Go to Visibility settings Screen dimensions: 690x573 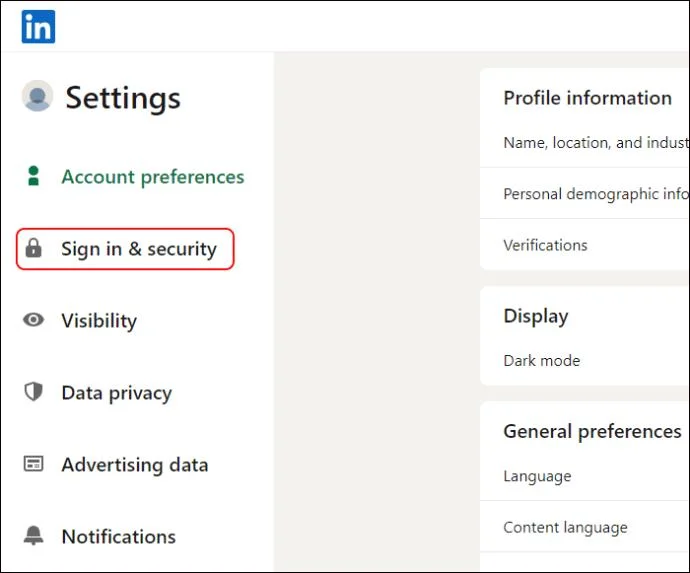click(99, 320)
